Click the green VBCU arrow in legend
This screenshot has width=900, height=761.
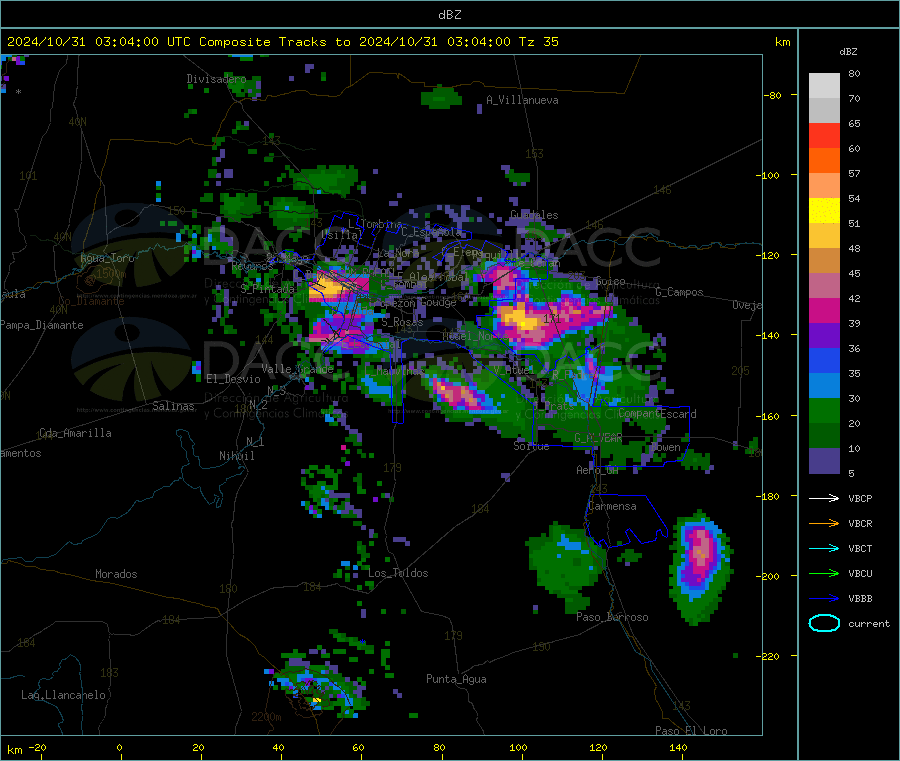point(824,573)
